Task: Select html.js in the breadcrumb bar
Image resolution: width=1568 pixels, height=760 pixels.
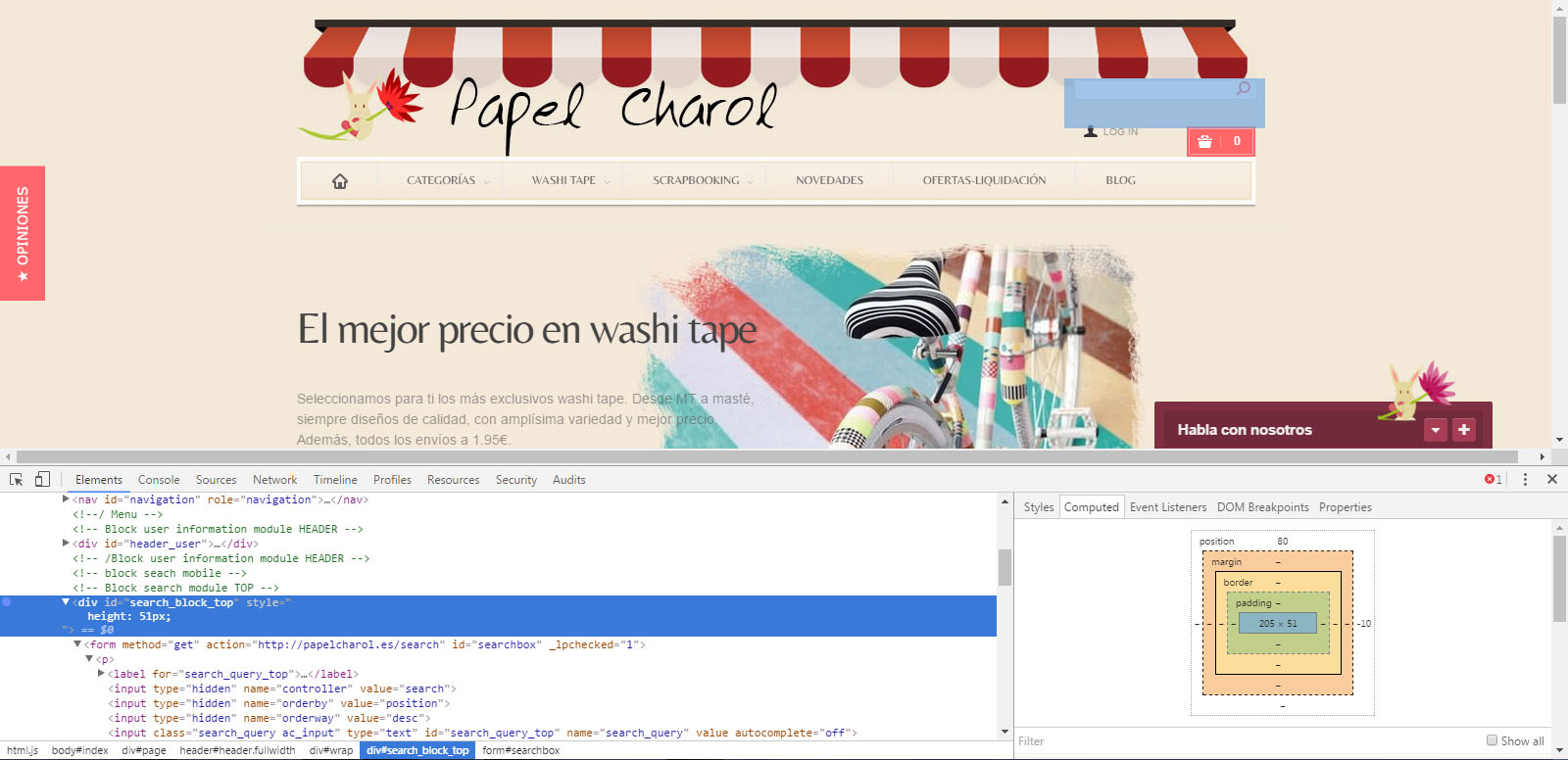Action: (x=23, y=750)
